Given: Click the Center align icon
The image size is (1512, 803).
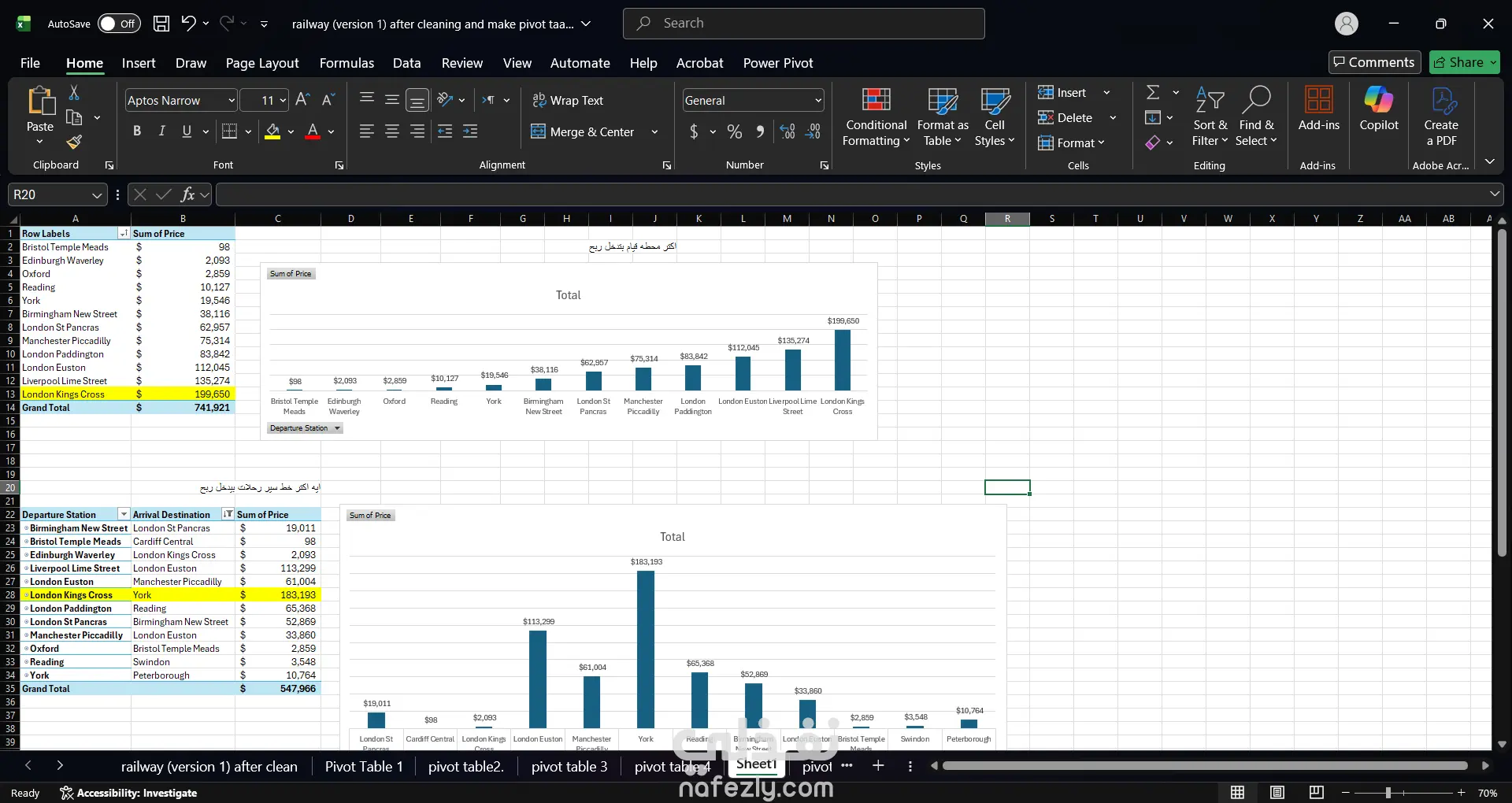Looking at the screenshot, I should click(392, 131).
